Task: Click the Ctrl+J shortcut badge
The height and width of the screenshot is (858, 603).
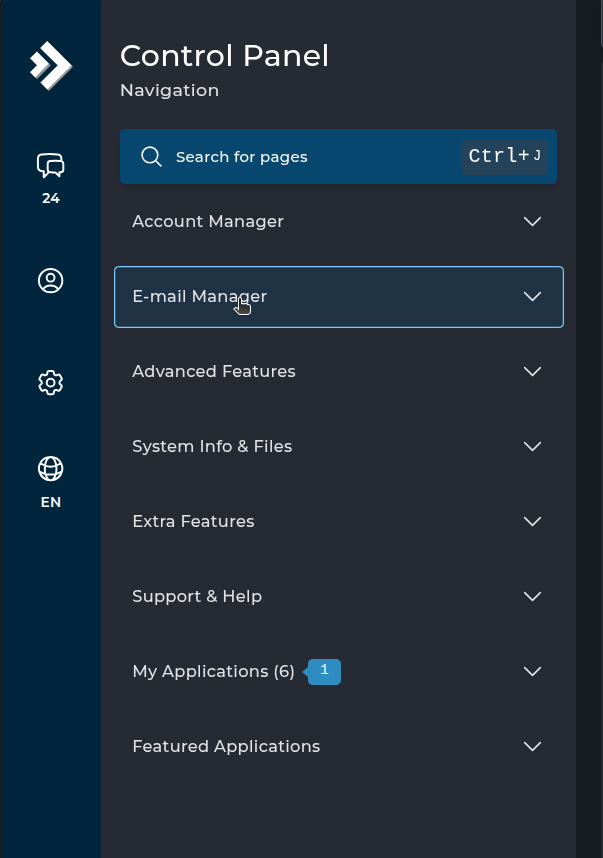Action: click(x=505, y=156)
